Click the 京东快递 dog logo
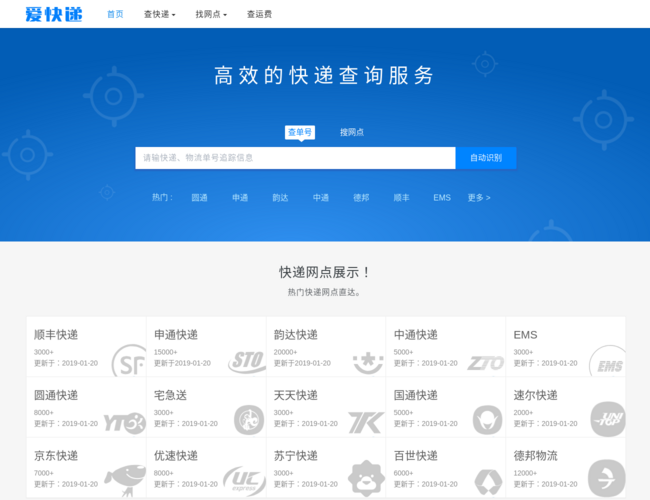The height and width of the screenshot is (500, 650). click(125, 479)
